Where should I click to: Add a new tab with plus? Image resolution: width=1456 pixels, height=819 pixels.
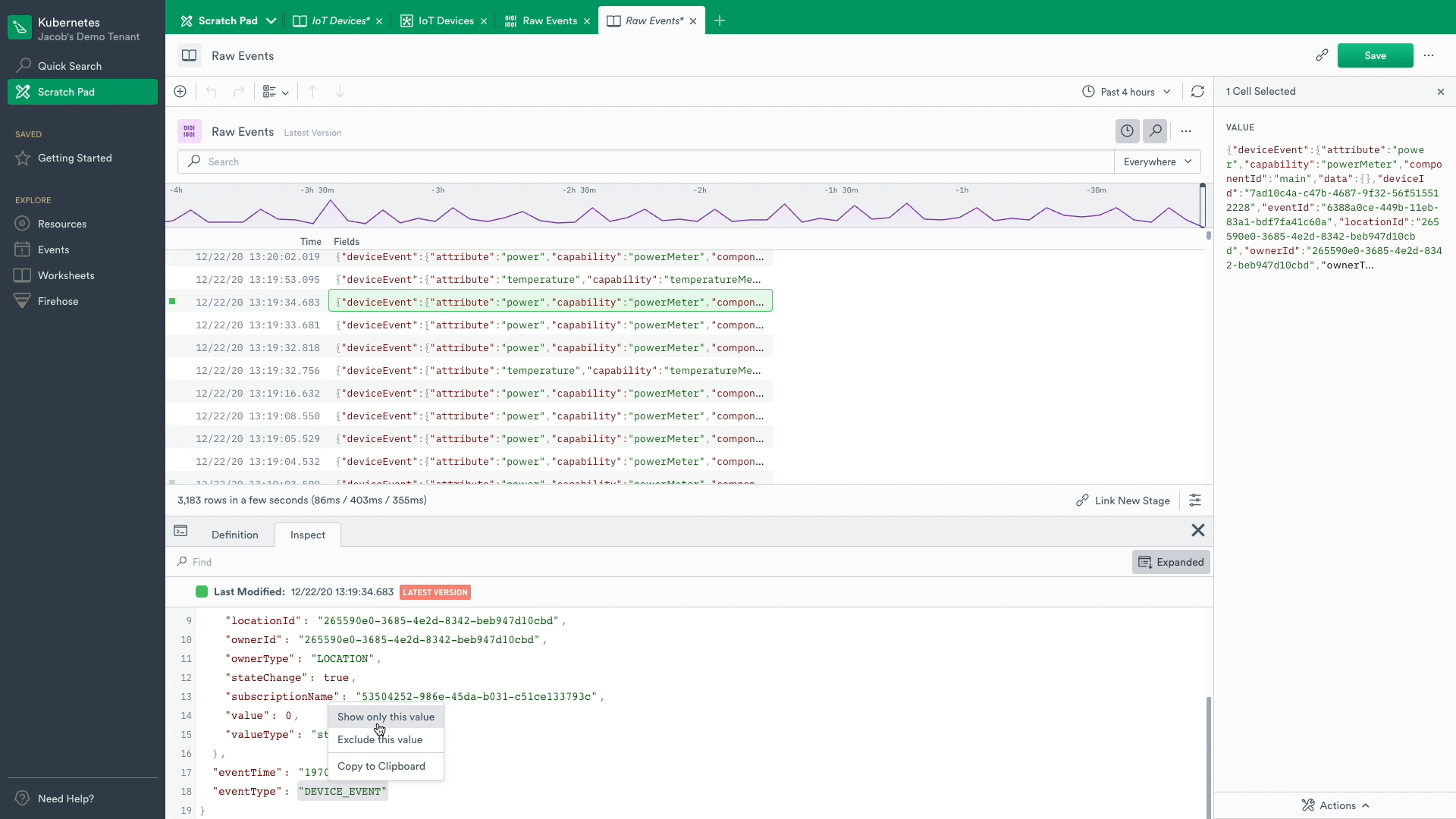720,21
